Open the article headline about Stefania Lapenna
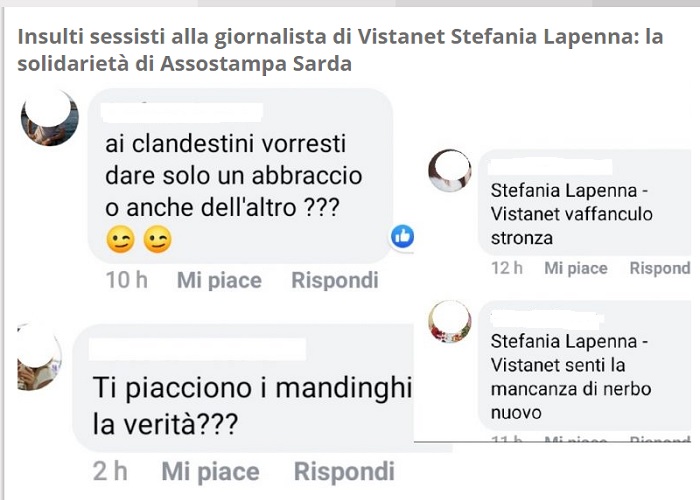The width and height of the screenshot is (700, 500). pyautogui.click(x=340, y=50)
